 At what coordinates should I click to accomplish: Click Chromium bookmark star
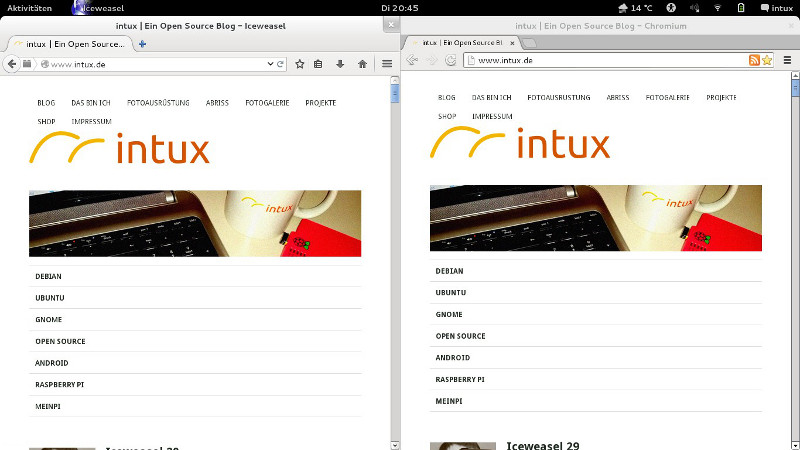click(767, 60)
